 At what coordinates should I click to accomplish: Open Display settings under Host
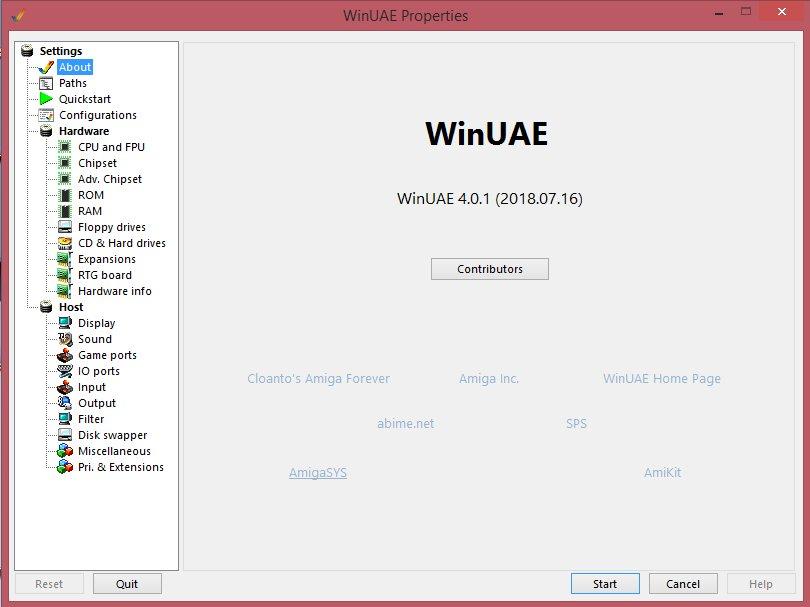tap(97, 323)
